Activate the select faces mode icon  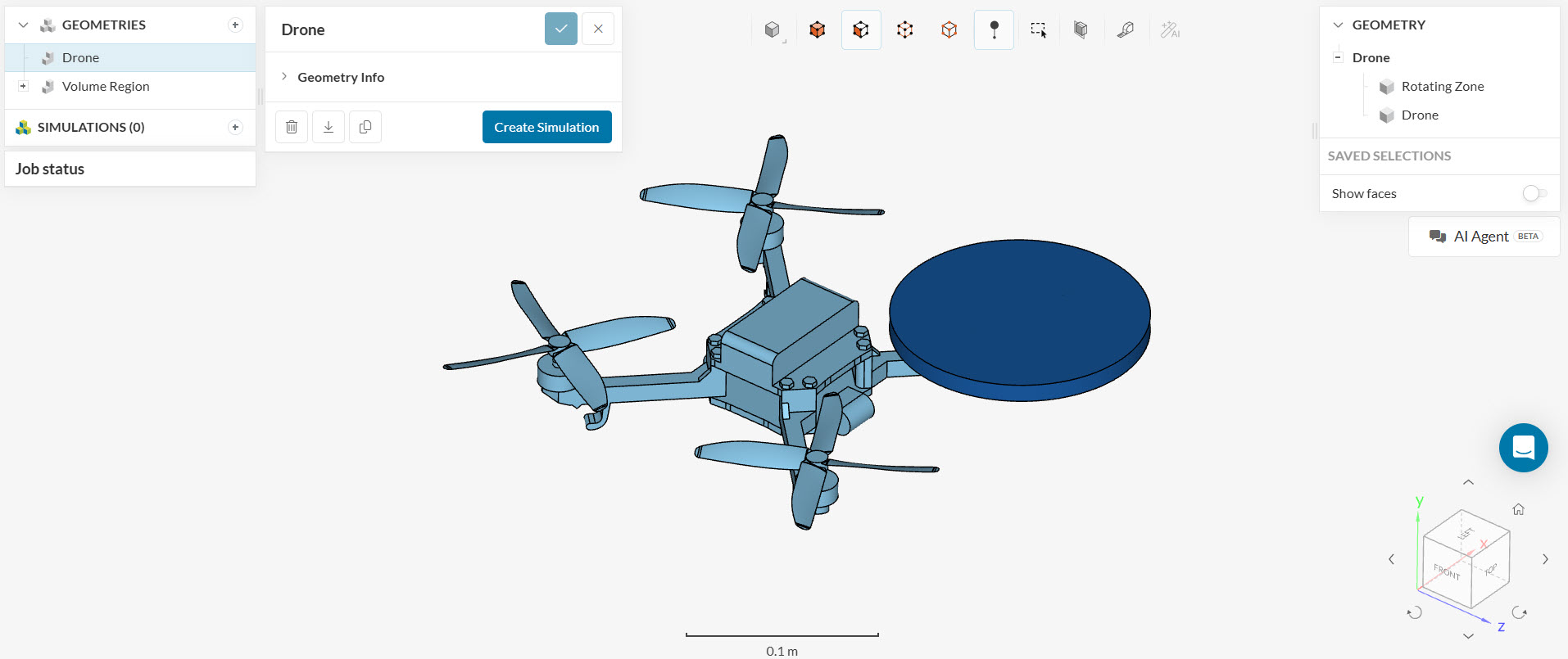[x=861, y=30]
